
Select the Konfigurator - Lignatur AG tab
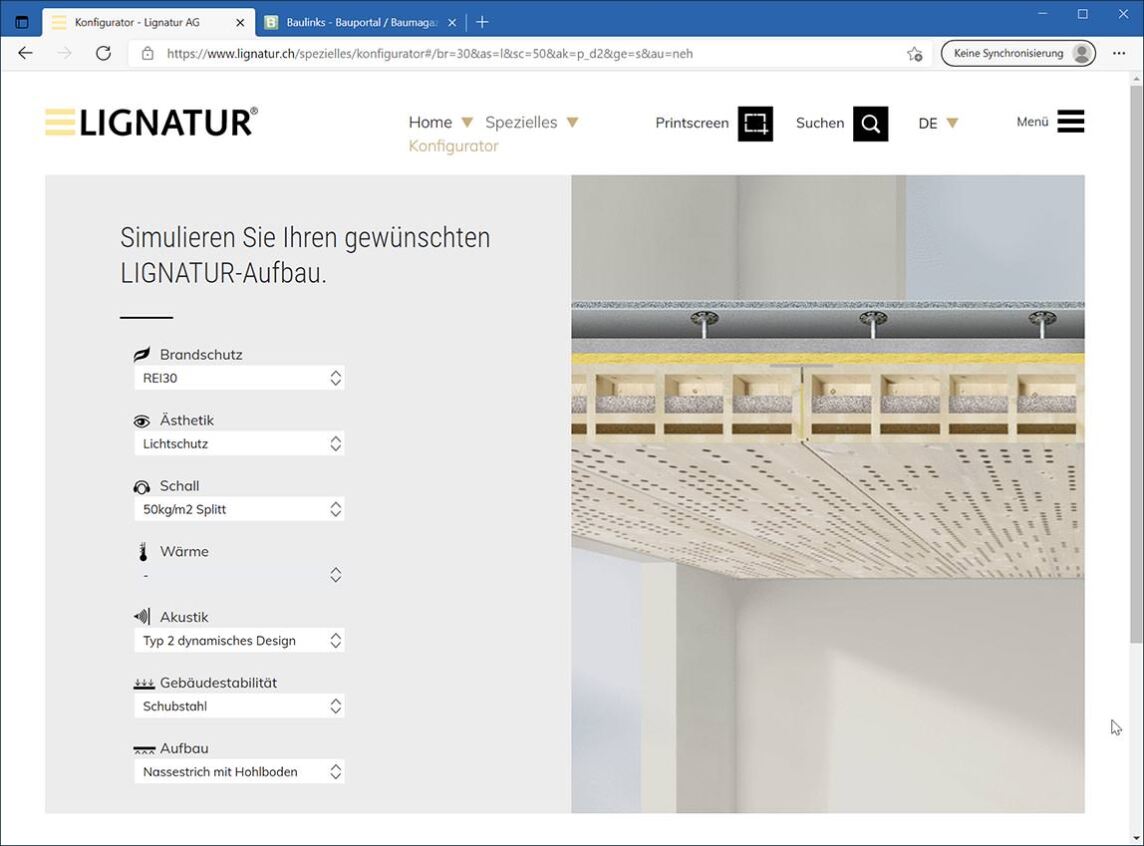pos(149,22)
